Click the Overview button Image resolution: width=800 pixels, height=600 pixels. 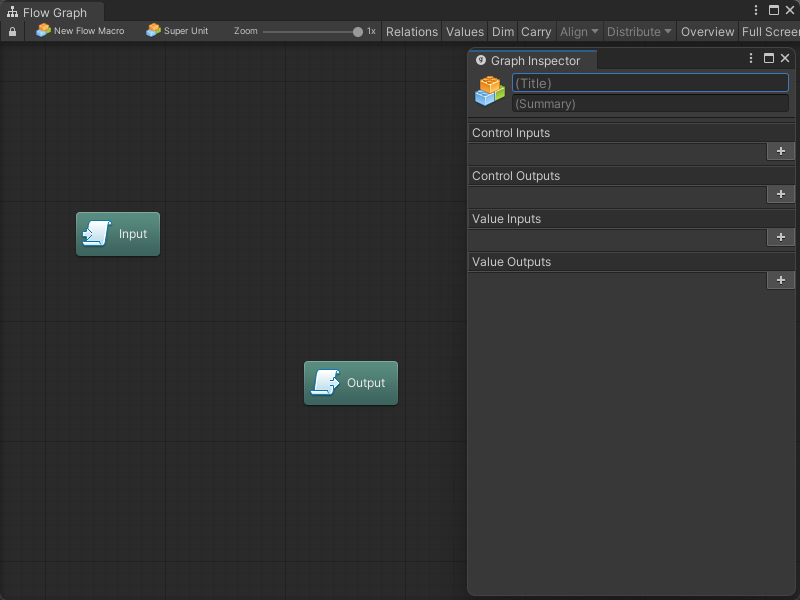point(707,32)
